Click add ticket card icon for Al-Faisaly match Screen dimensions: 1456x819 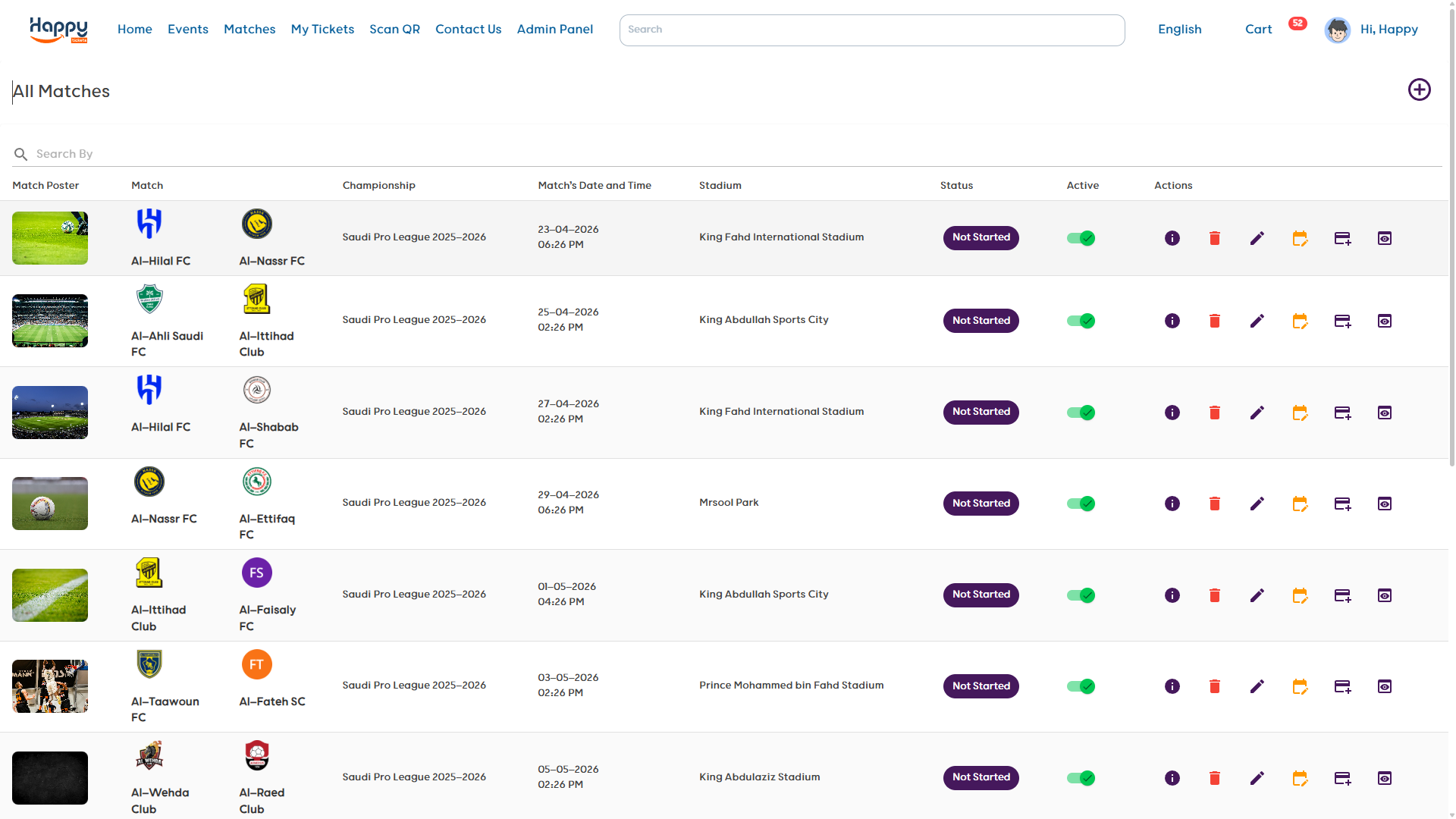click(x=1342, y=595)
